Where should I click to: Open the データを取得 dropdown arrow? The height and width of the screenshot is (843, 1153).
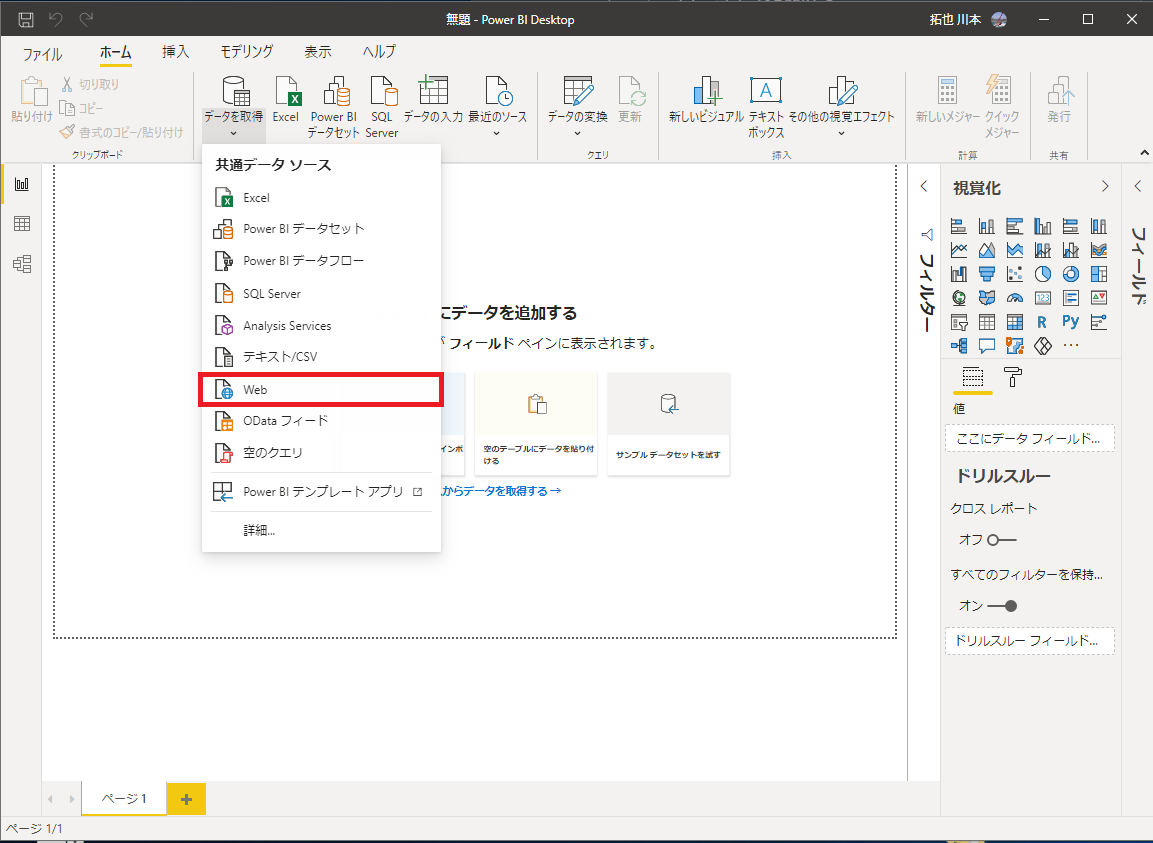234,131
